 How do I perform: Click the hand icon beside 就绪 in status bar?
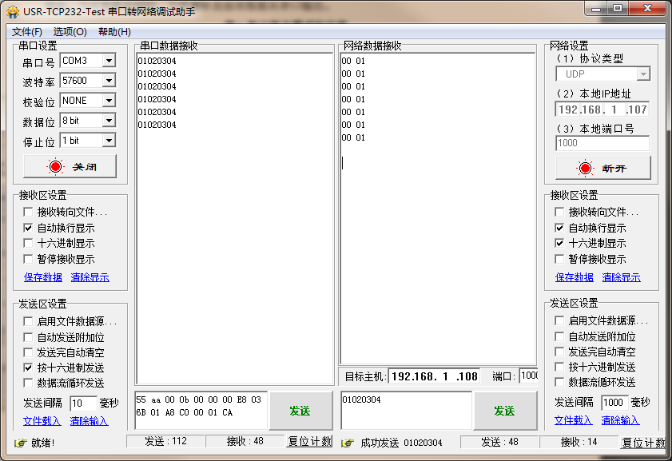tap(20, 442)
